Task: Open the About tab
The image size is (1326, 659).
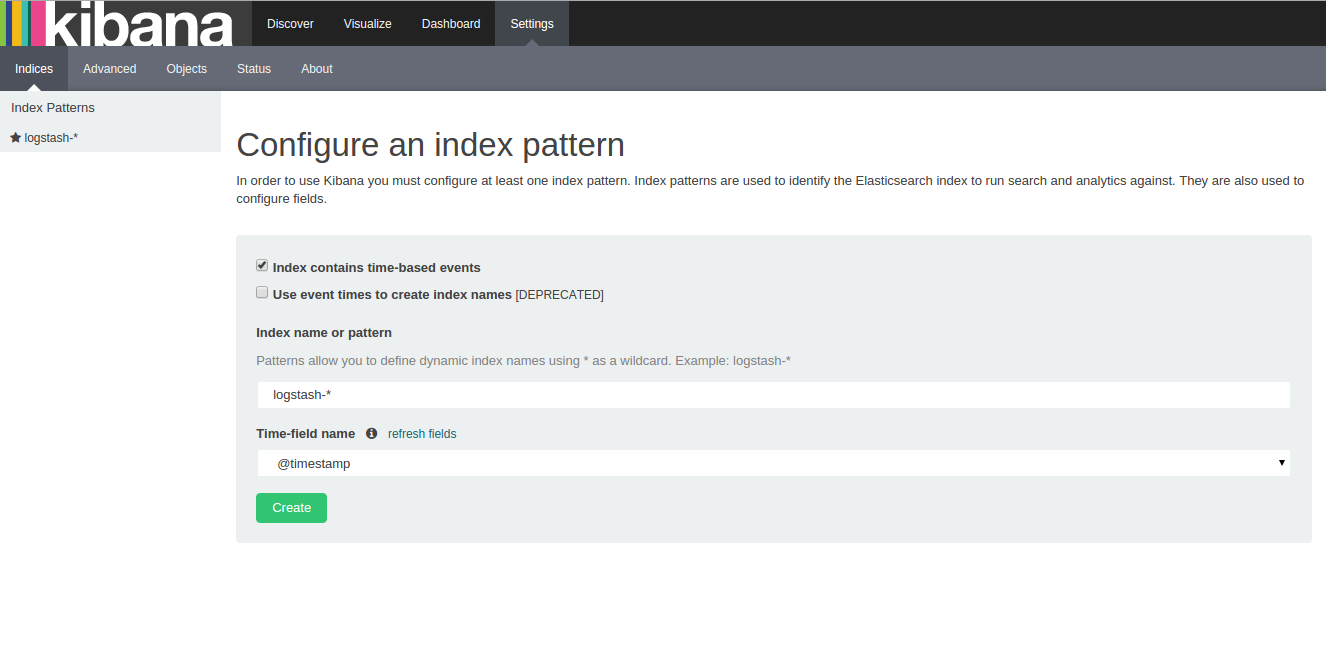Action: (x=317, y=69)
